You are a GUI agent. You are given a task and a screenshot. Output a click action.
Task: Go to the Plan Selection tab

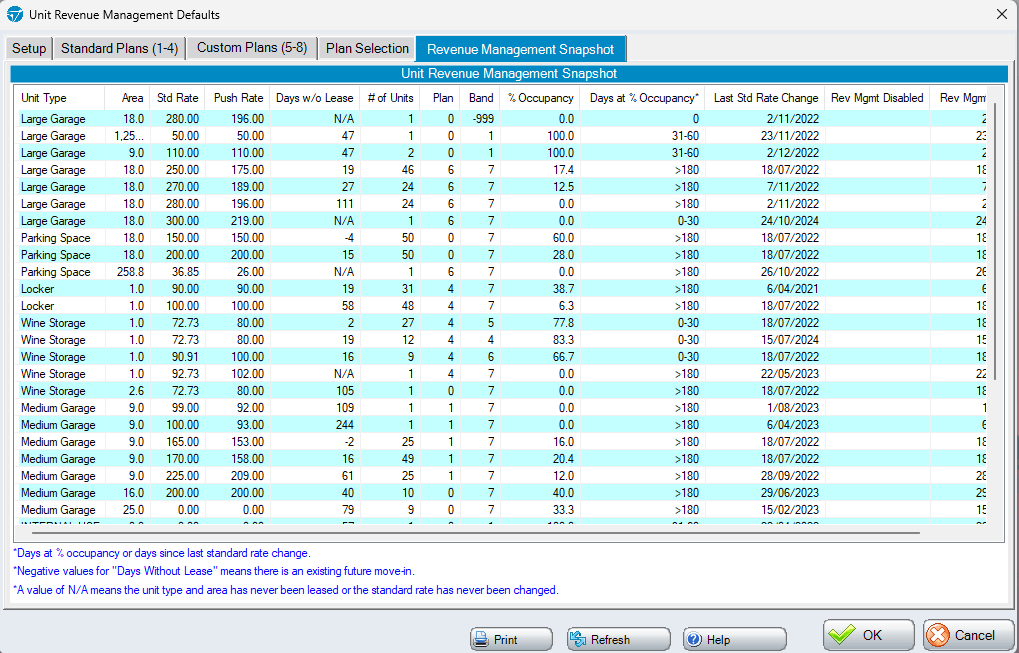[x=367, y=48]
